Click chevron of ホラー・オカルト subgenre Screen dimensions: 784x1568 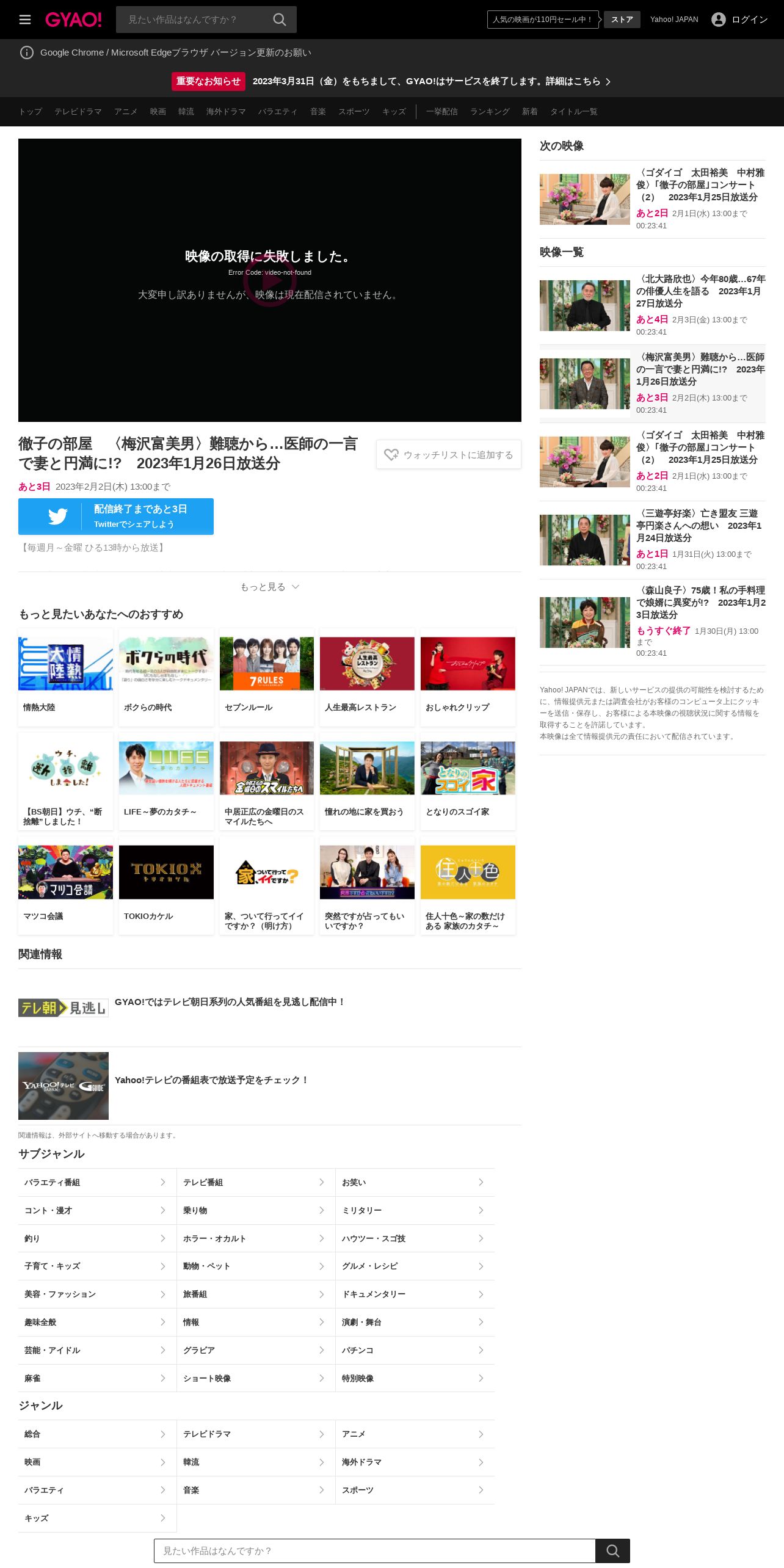(322, 1238)
